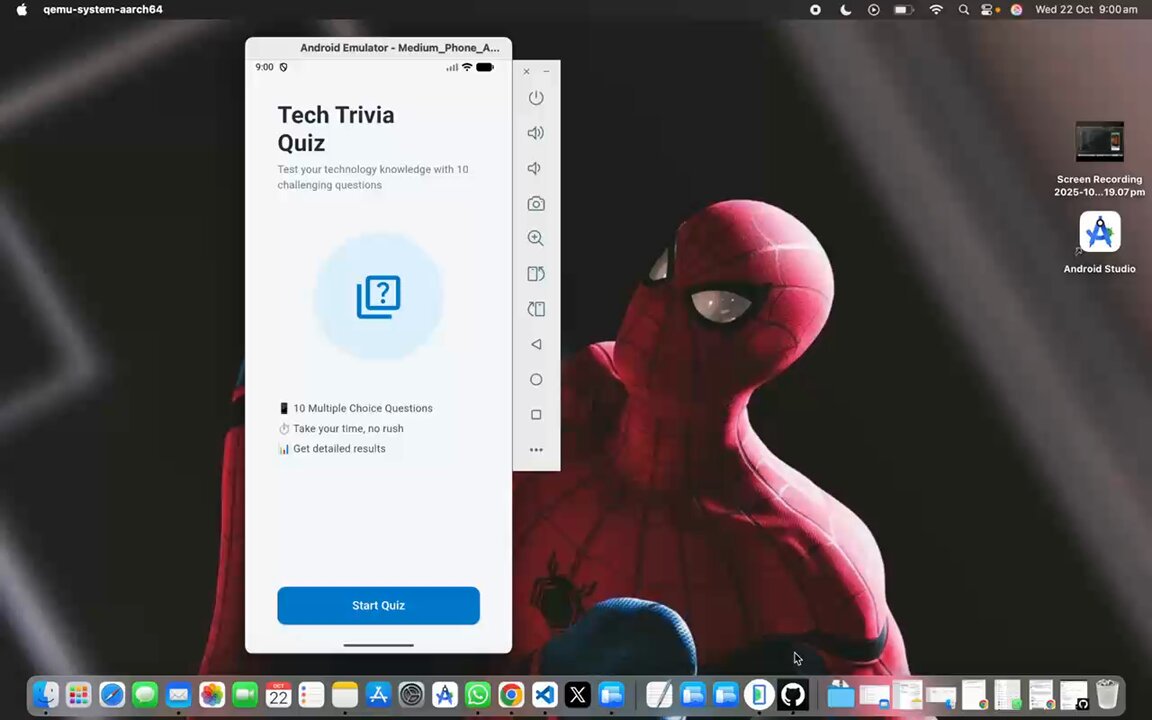Viewport: 1152px width, 720px height.
Task: Launch Safari from the Dock
Action: coord(112,694)
